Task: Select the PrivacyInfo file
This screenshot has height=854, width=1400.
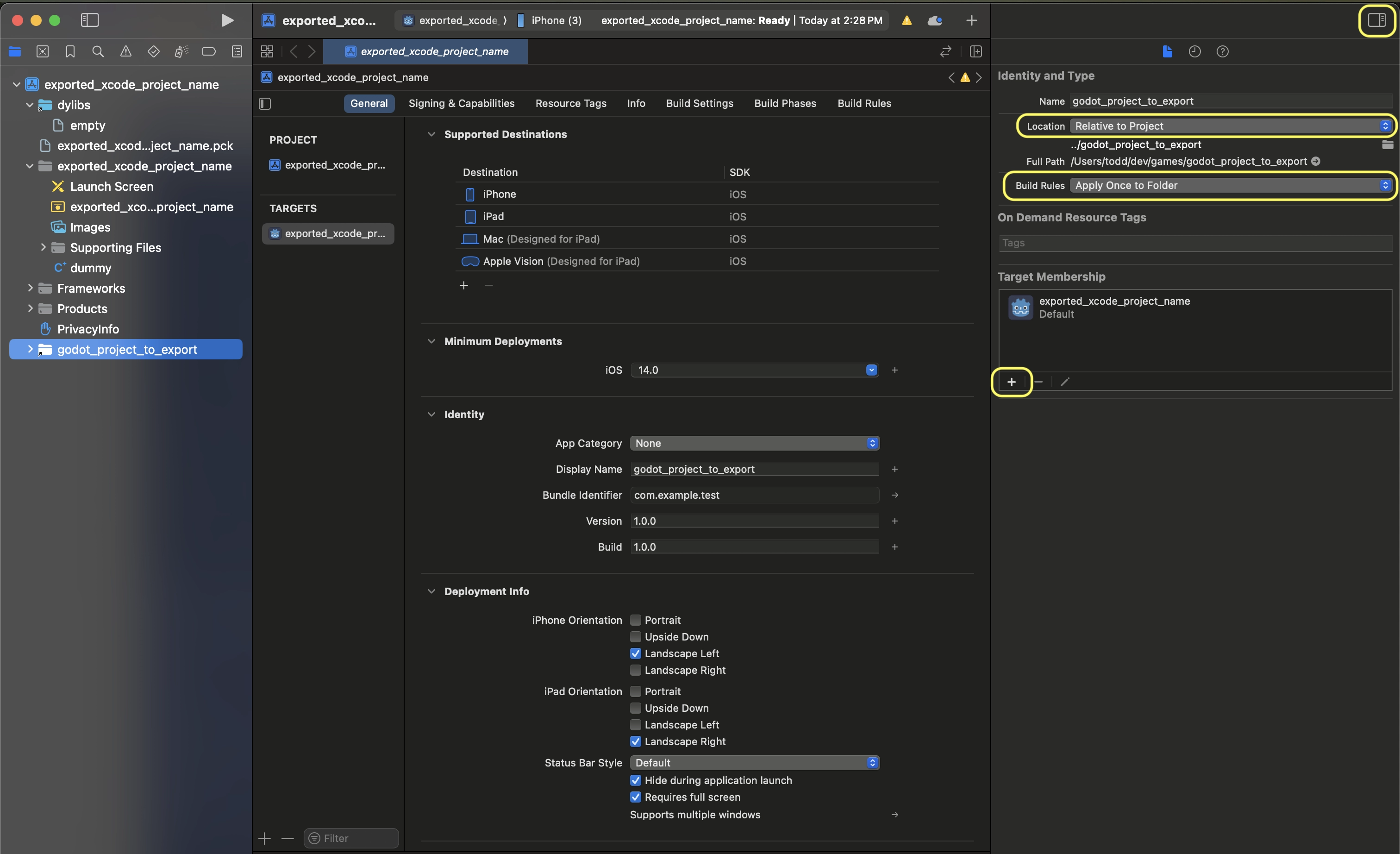Action: coord(88,329)
